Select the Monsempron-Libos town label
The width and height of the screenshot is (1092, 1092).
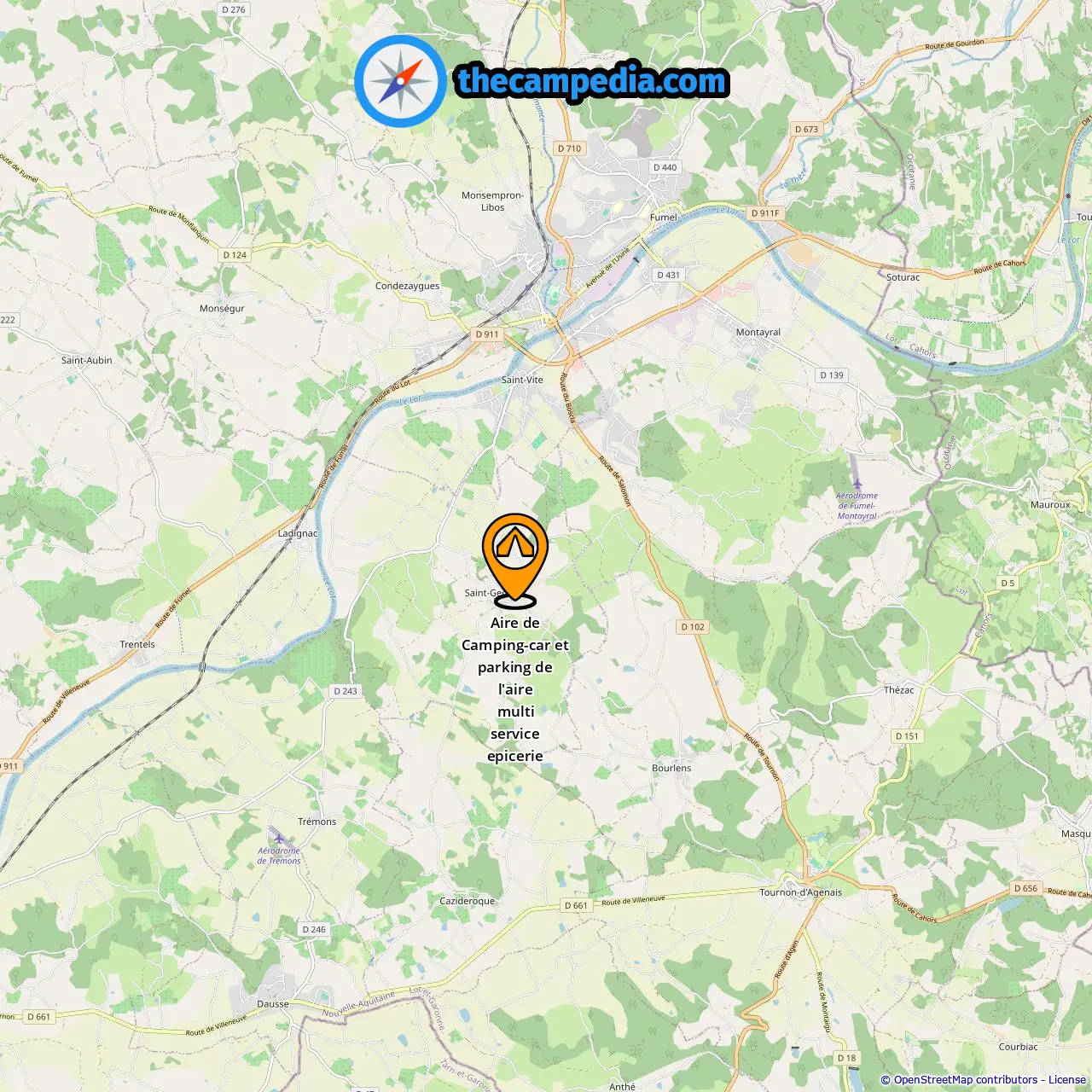coord(492,201)
